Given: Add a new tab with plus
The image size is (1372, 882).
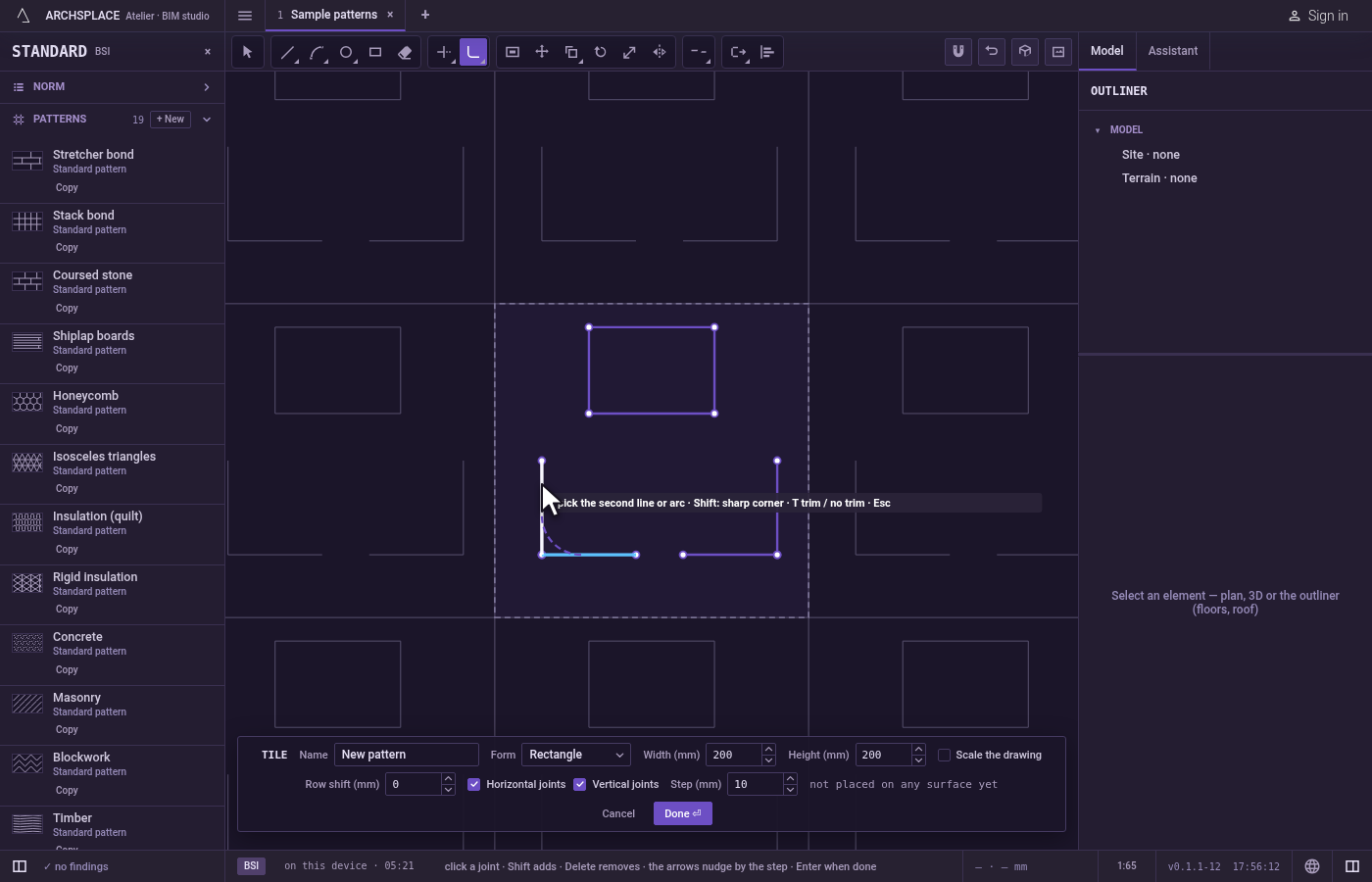Looking at the screenshot, I should 425,15.
